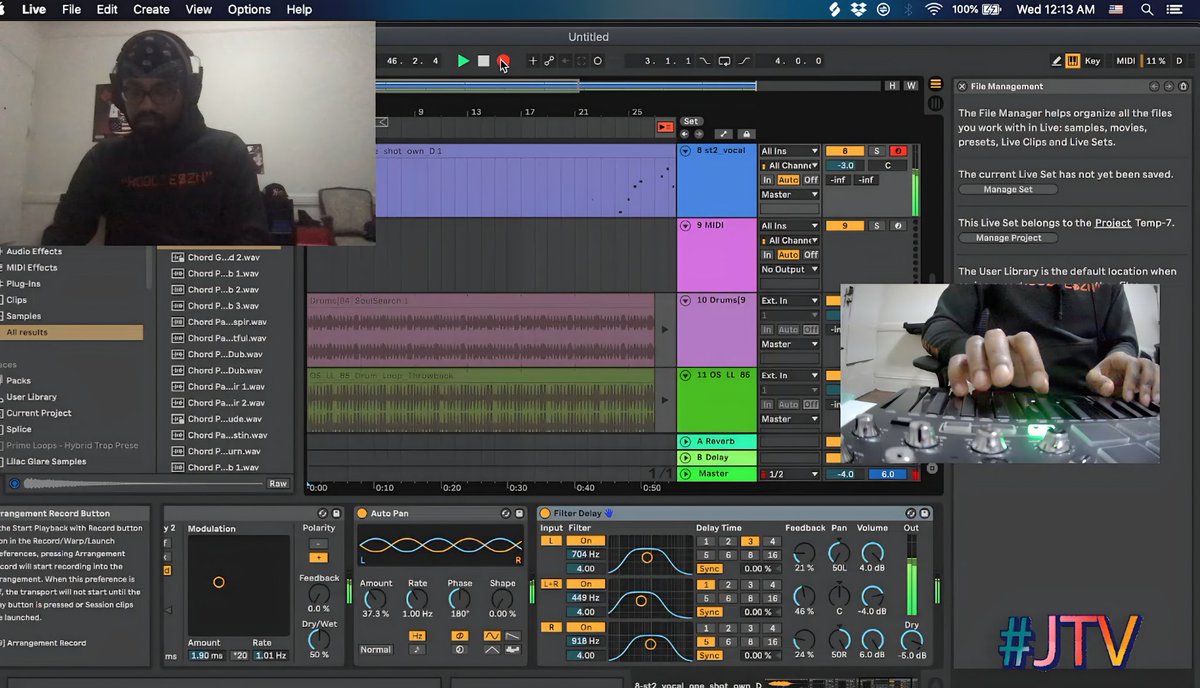This screenshot has height=688, width=1200.
Task: Deactivate track 8 with its activator button
Action: click(845, 151)
